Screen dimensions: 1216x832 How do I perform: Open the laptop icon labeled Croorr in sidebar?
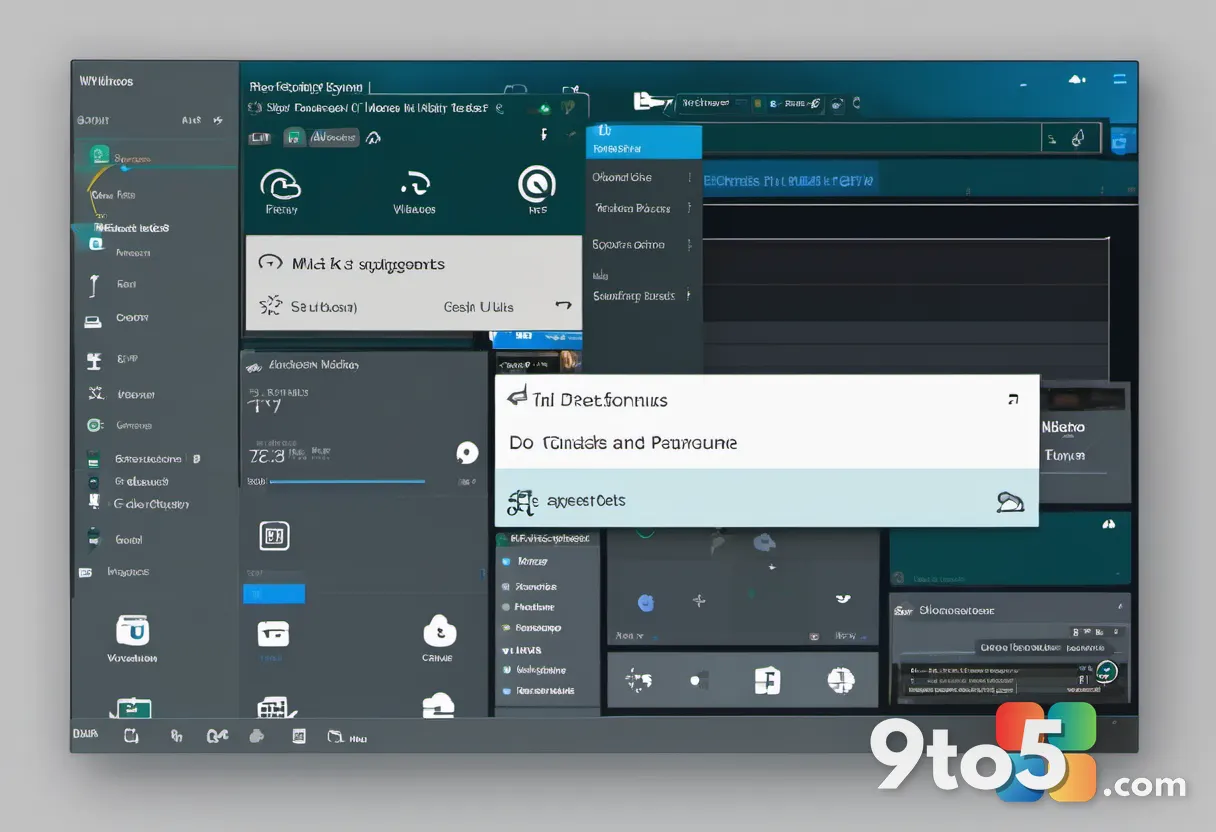pos(93,320)
